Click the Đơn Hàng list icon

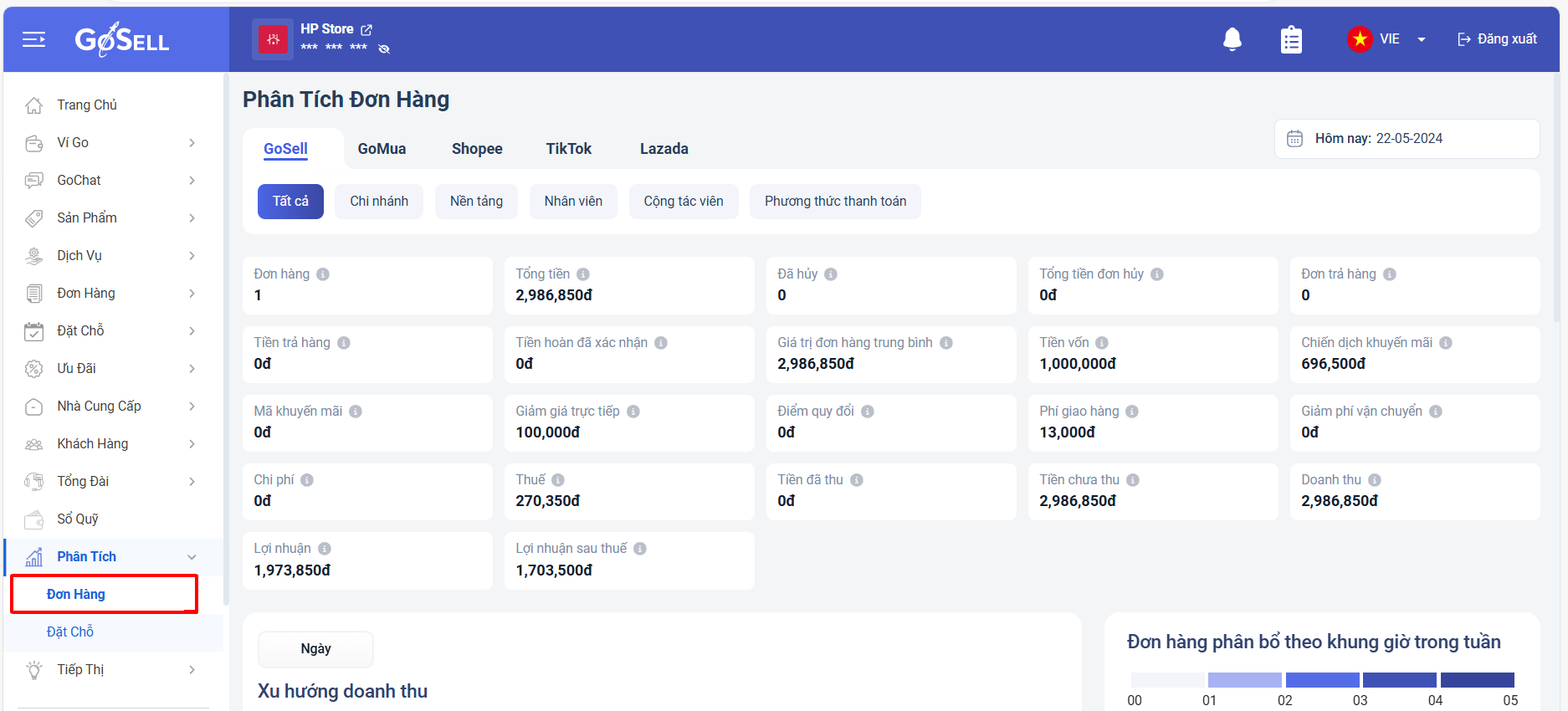(x=34, y=294)
